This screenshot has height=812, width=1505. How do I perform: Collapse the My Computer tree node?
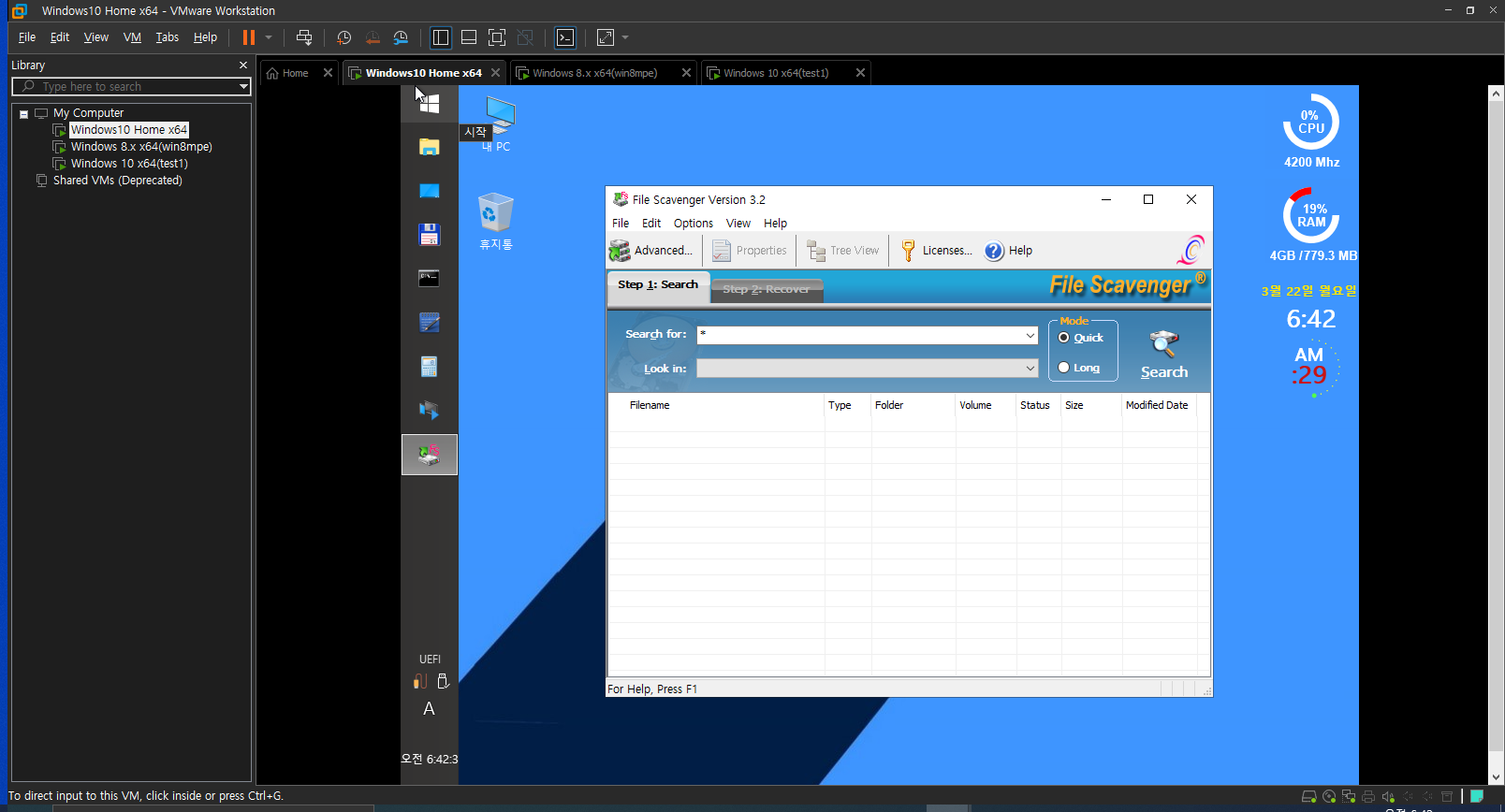(x=23, y=114)
